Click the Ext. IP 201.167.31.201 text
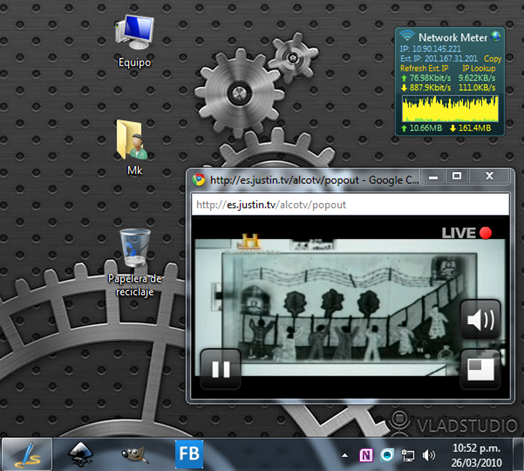The width and height of the screenshot is (524, 471). [439, 59]
